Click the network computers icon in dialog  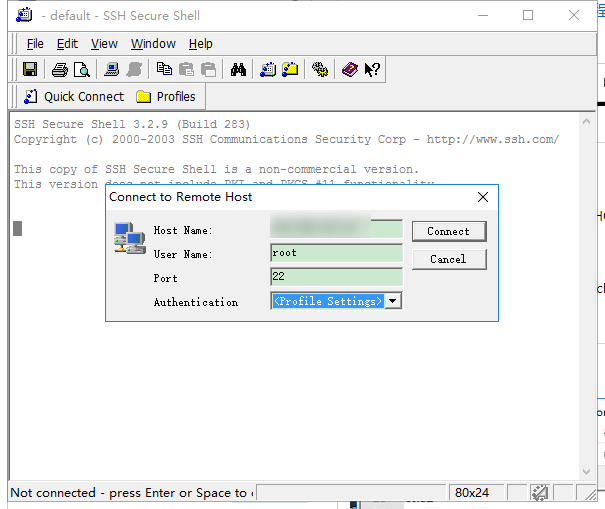130,238
